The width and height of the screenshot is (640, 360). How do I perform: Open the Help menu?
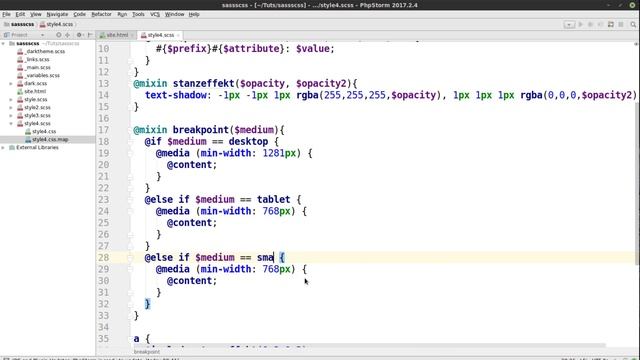point(194,14)
